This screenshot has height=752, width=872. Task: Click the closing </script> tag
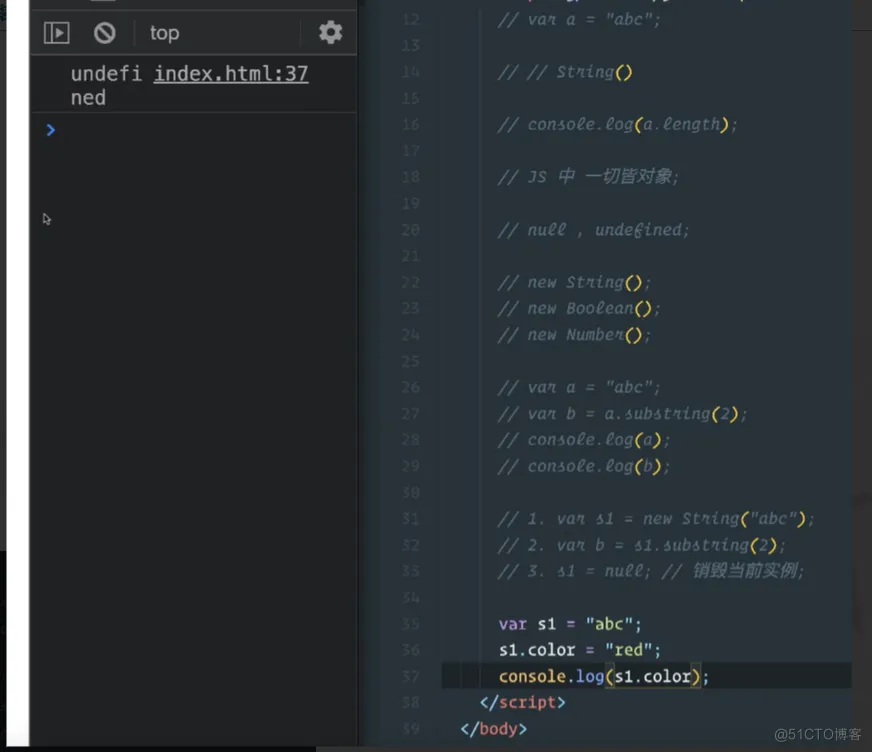(x=523, y=702)
